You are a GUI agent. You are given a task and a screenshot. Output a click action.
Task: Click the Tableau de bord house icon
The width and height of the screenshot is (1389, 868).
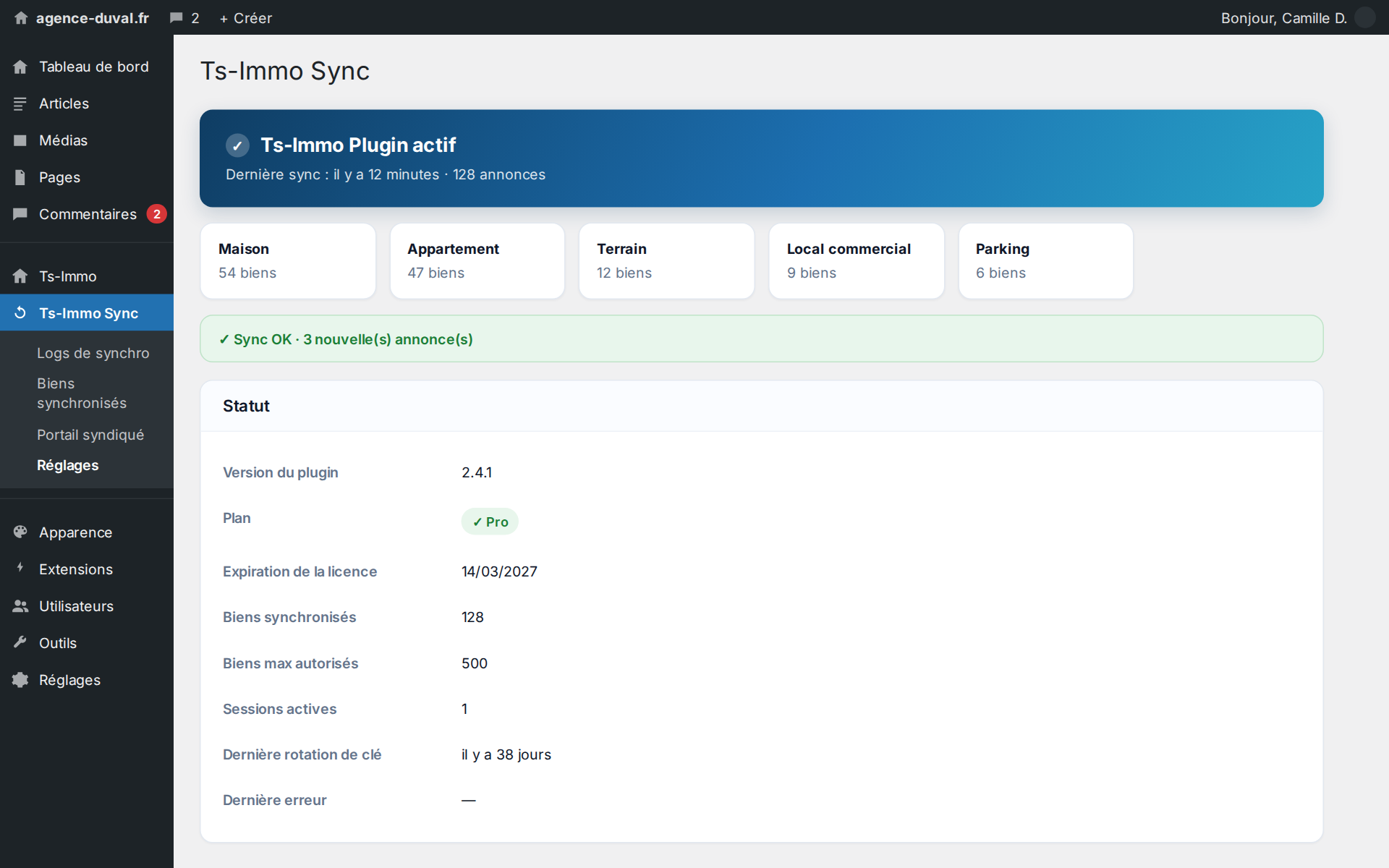point(20,67)
